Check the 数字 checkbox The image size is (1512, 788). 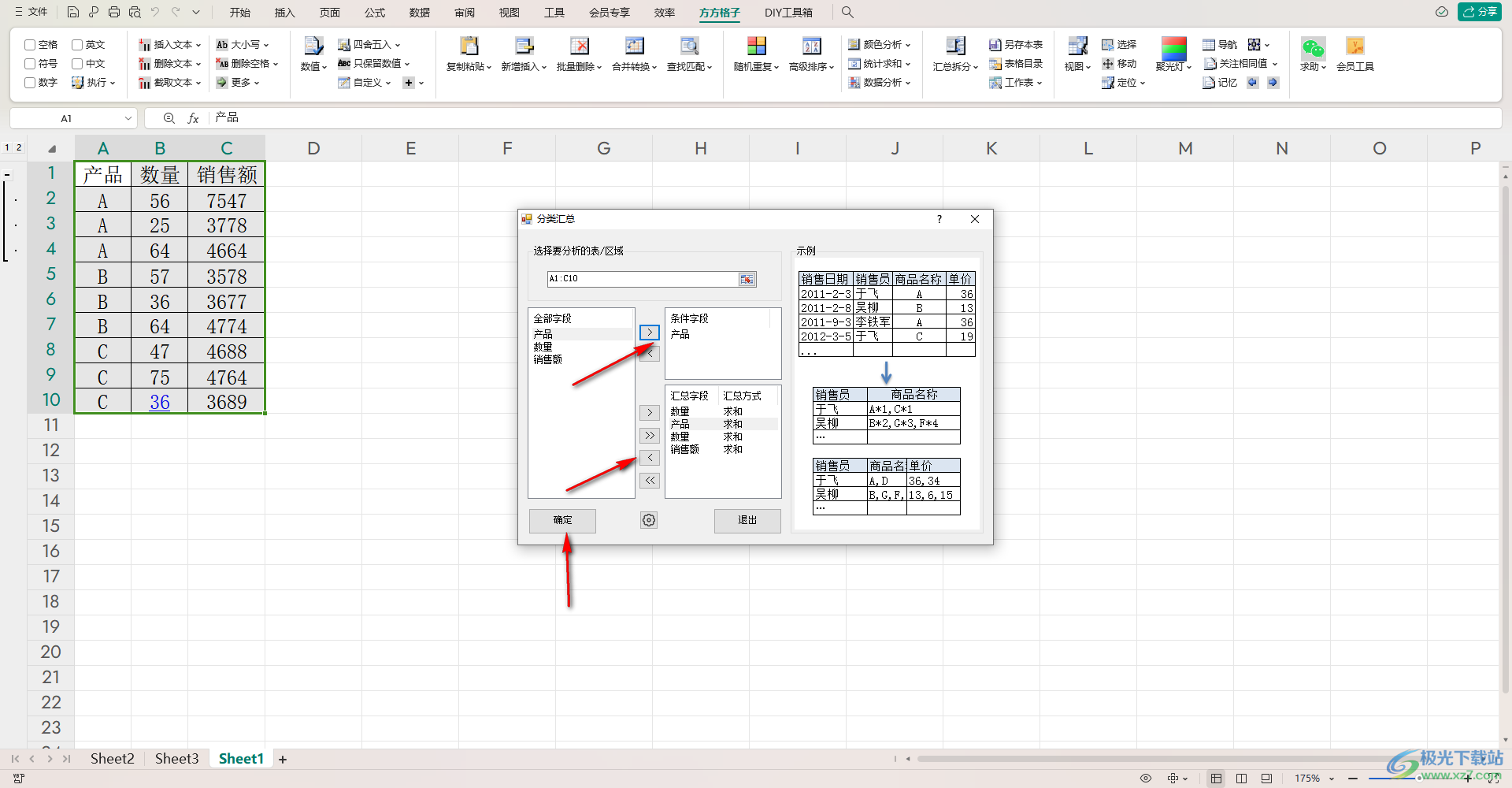click(x=30, y=83)
